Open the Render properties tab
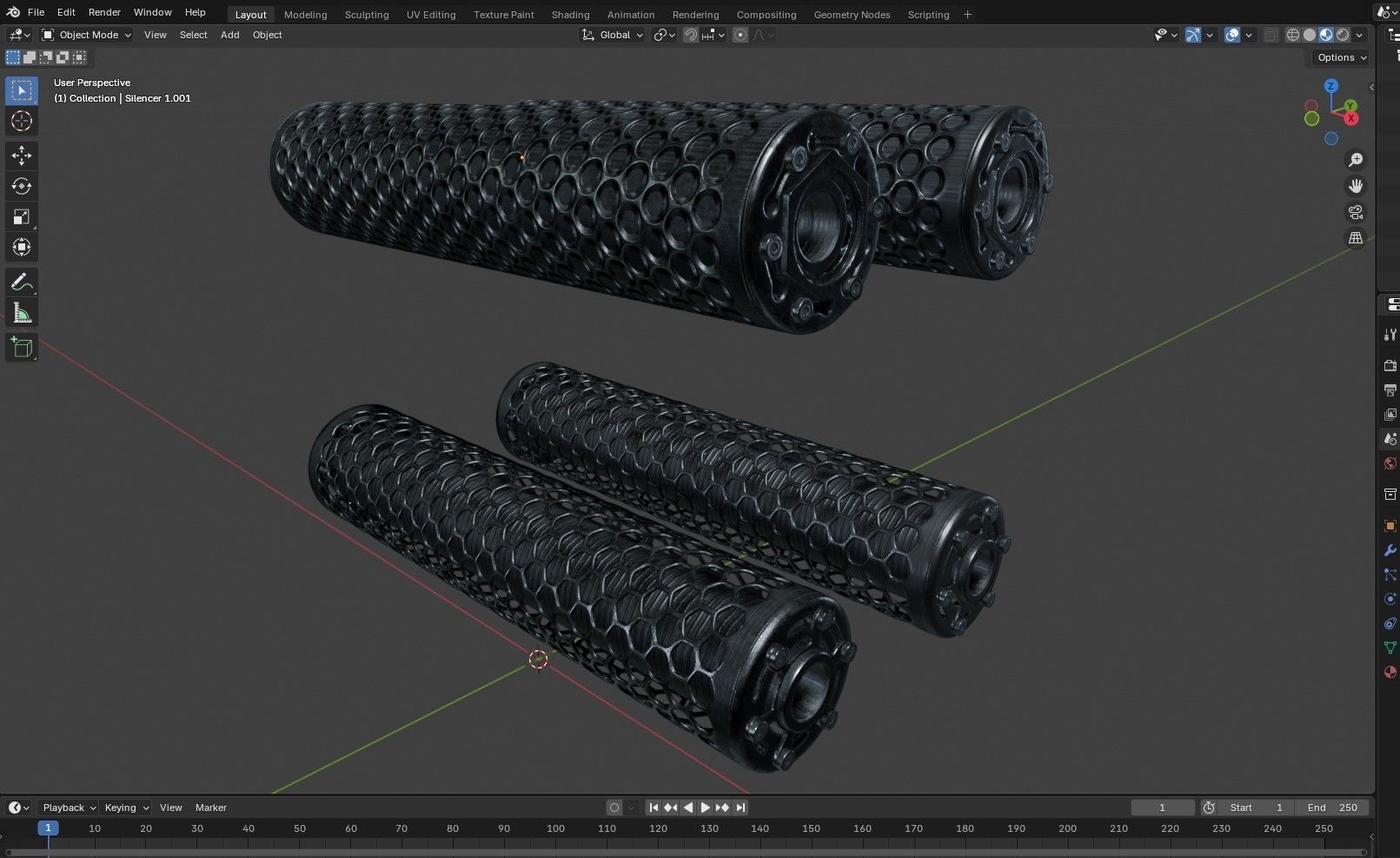The image size is (1400, 858). (1390, 365)
